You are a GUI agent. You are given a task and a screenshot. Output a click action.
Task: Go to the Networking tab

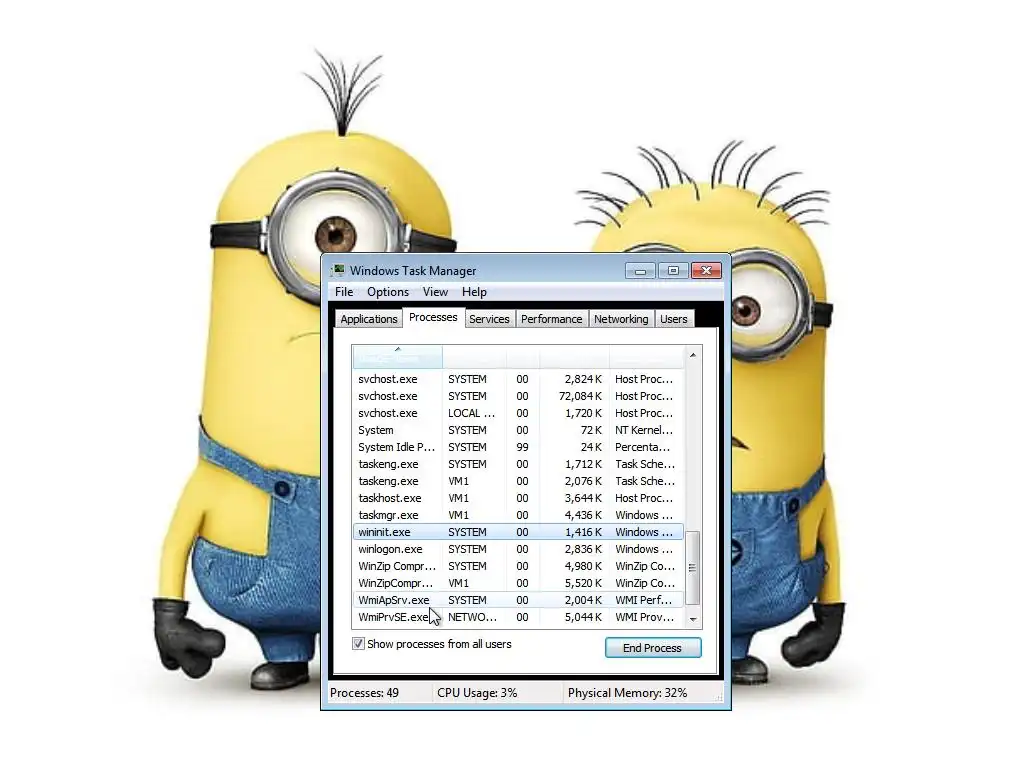coord(621,319)
